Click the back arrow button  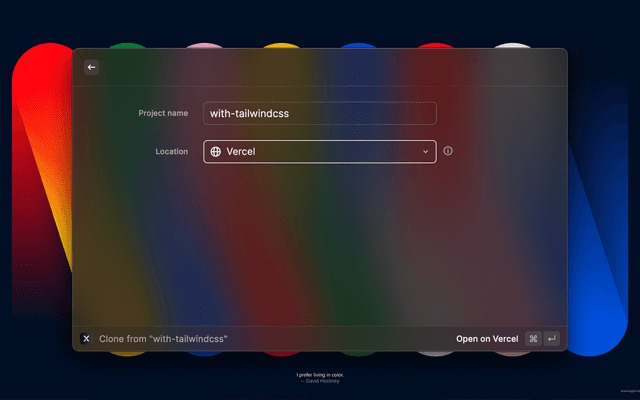(x=91, y=67)
